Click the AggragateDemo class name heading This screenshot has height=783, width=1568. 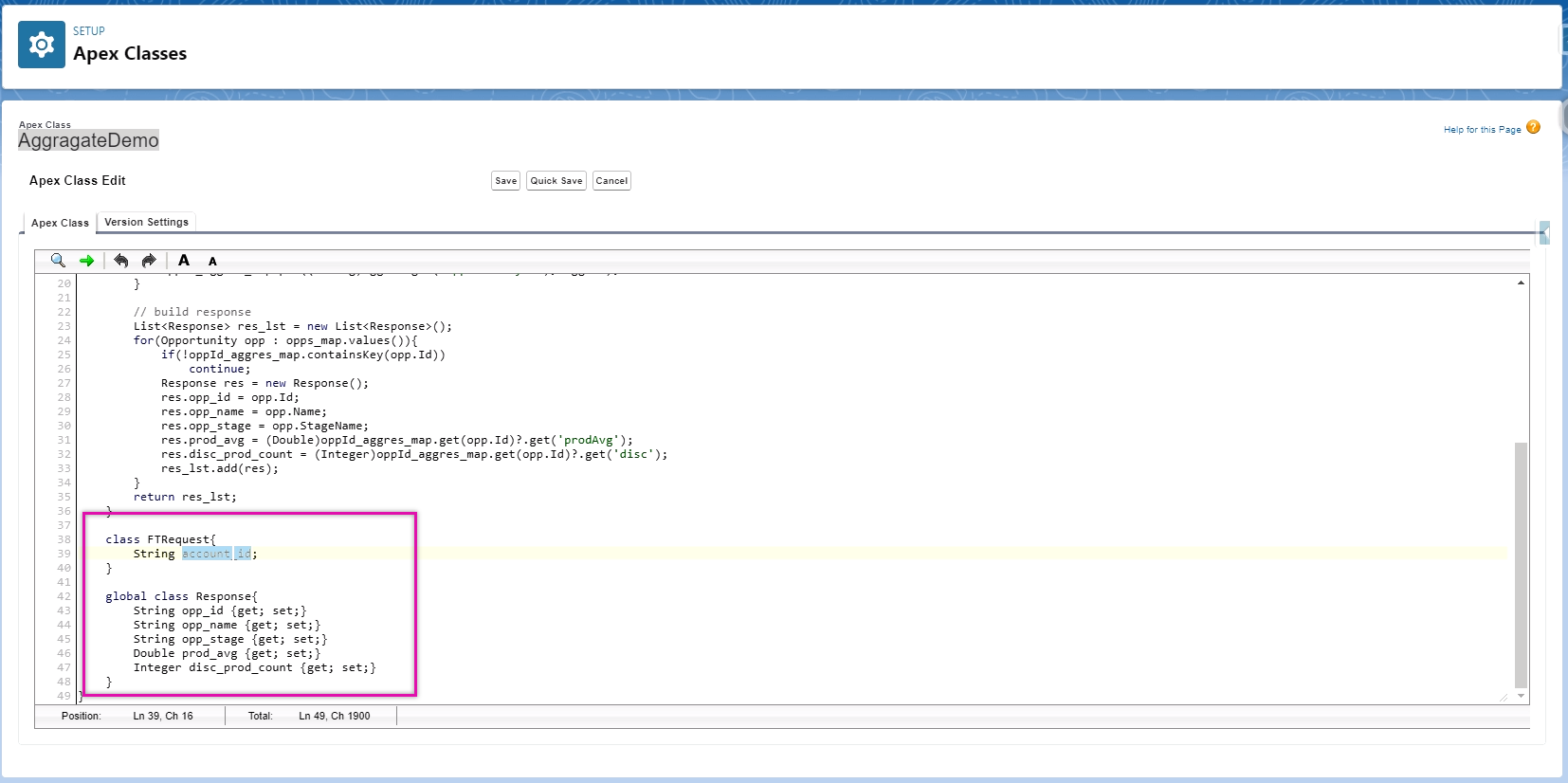pyautogui.click(x=88, y=140)
